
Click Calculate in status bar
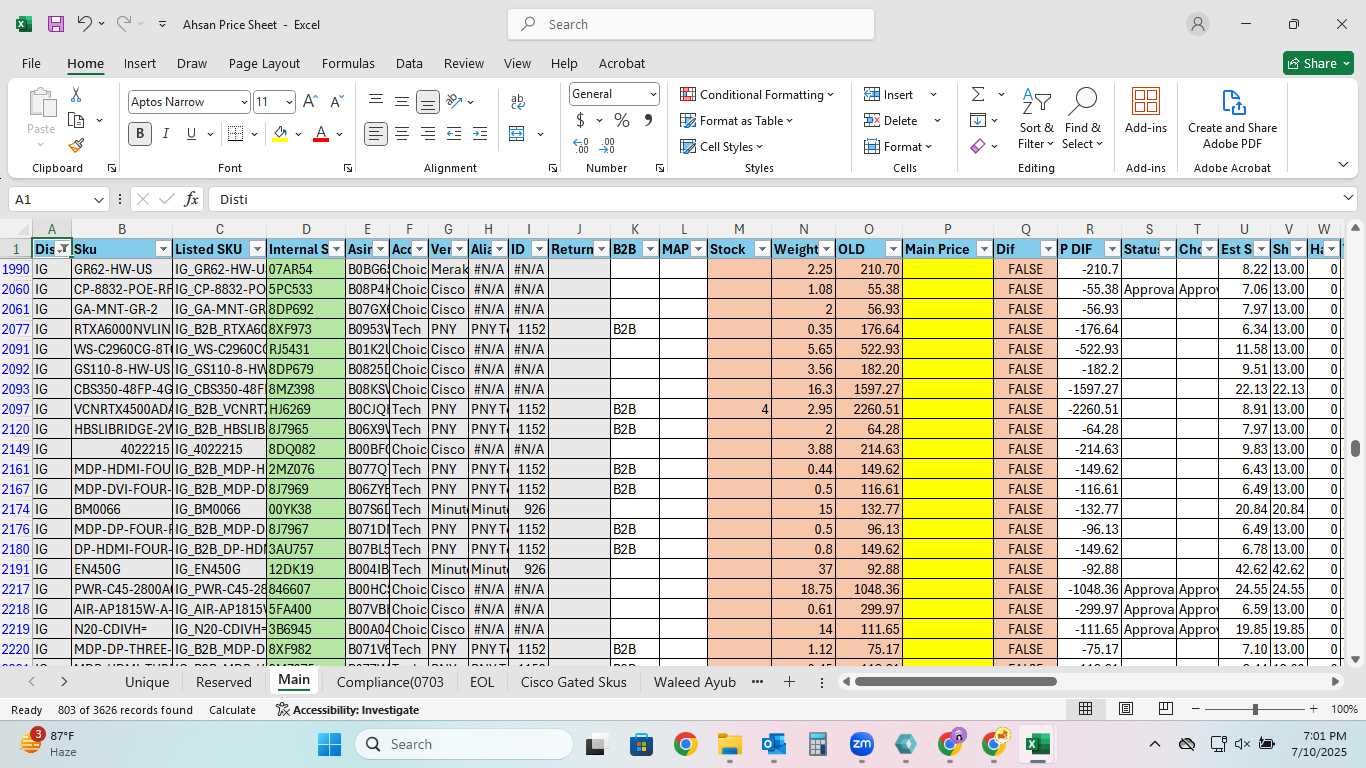(232, 710)
